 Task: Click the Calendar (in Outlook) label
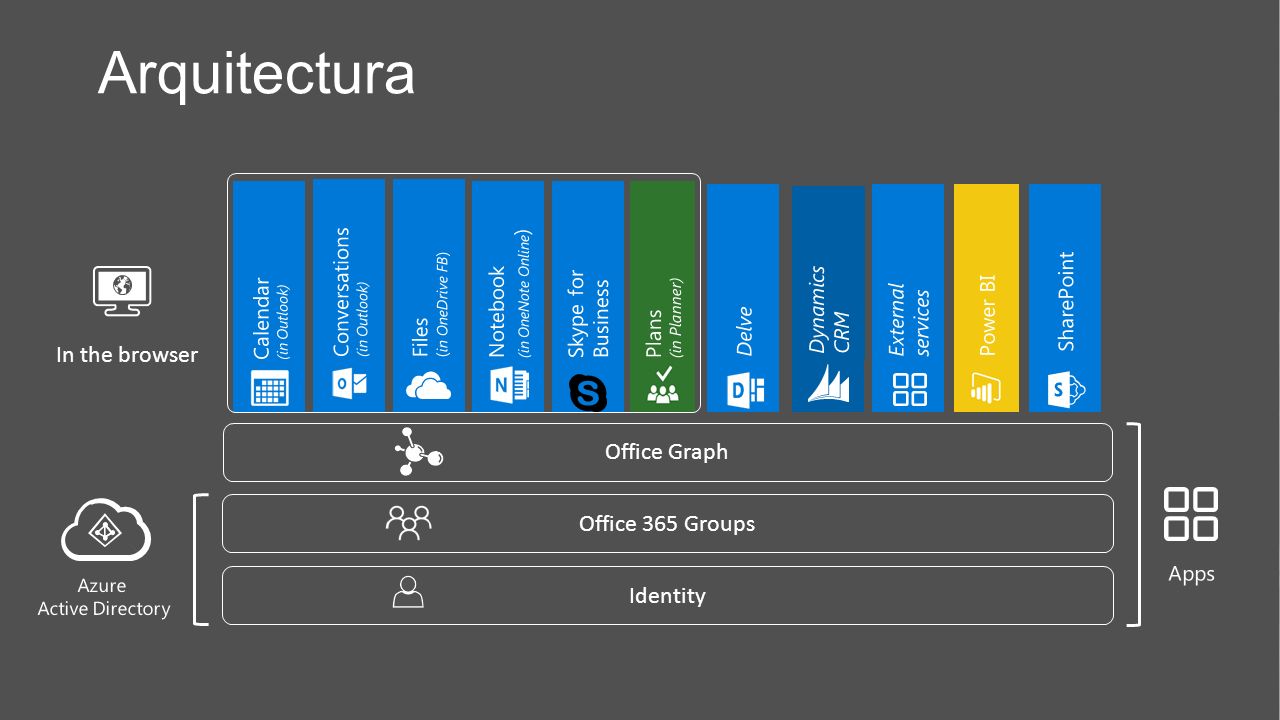tap(270, 318)
